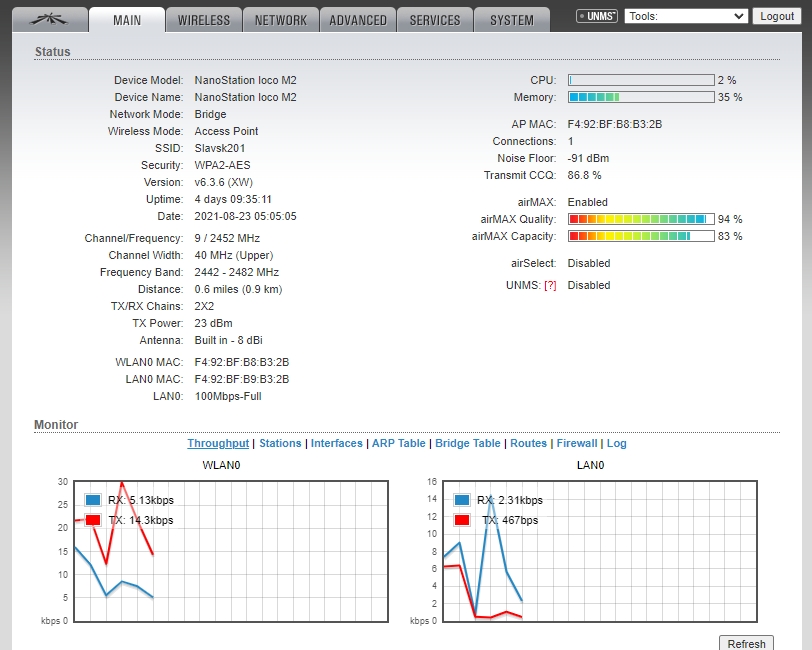Select the Throughput monitor link

point(218,443)
